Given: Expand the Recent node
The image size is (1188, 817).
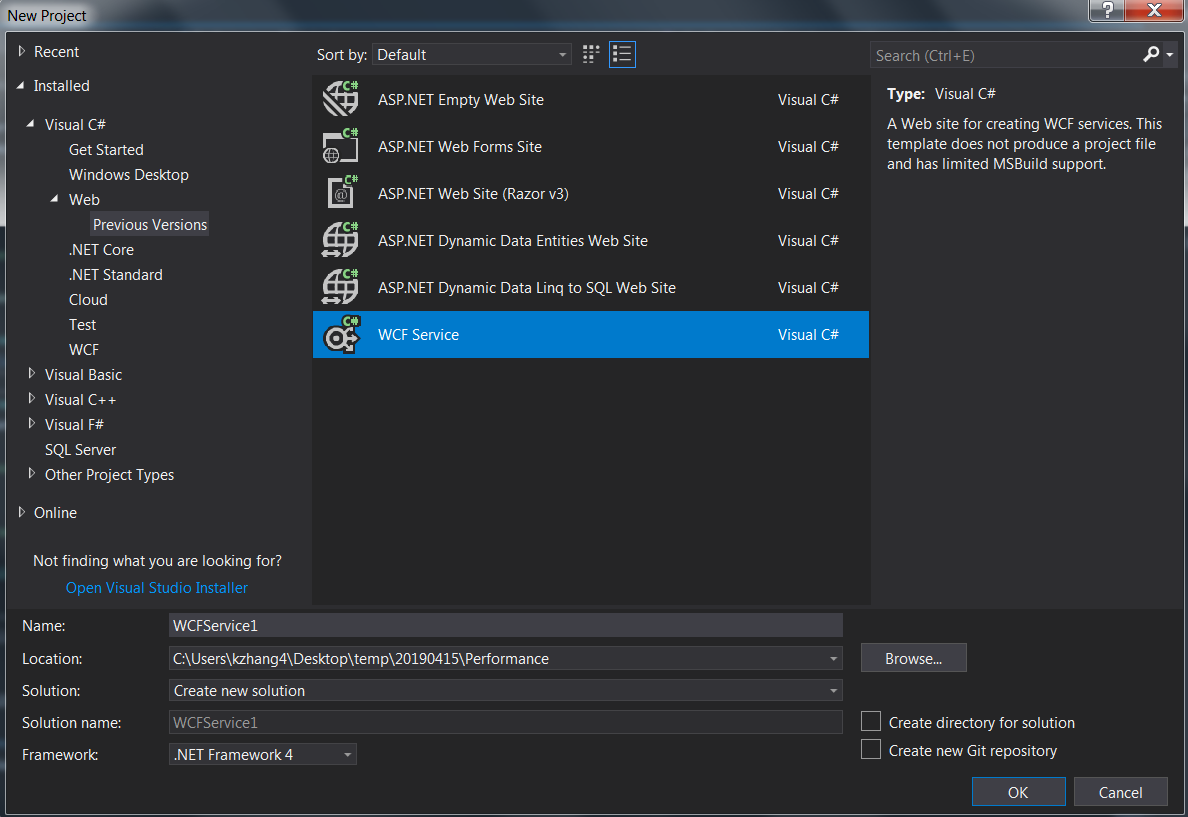Looking at the screenshot, I should click(22, 52).
